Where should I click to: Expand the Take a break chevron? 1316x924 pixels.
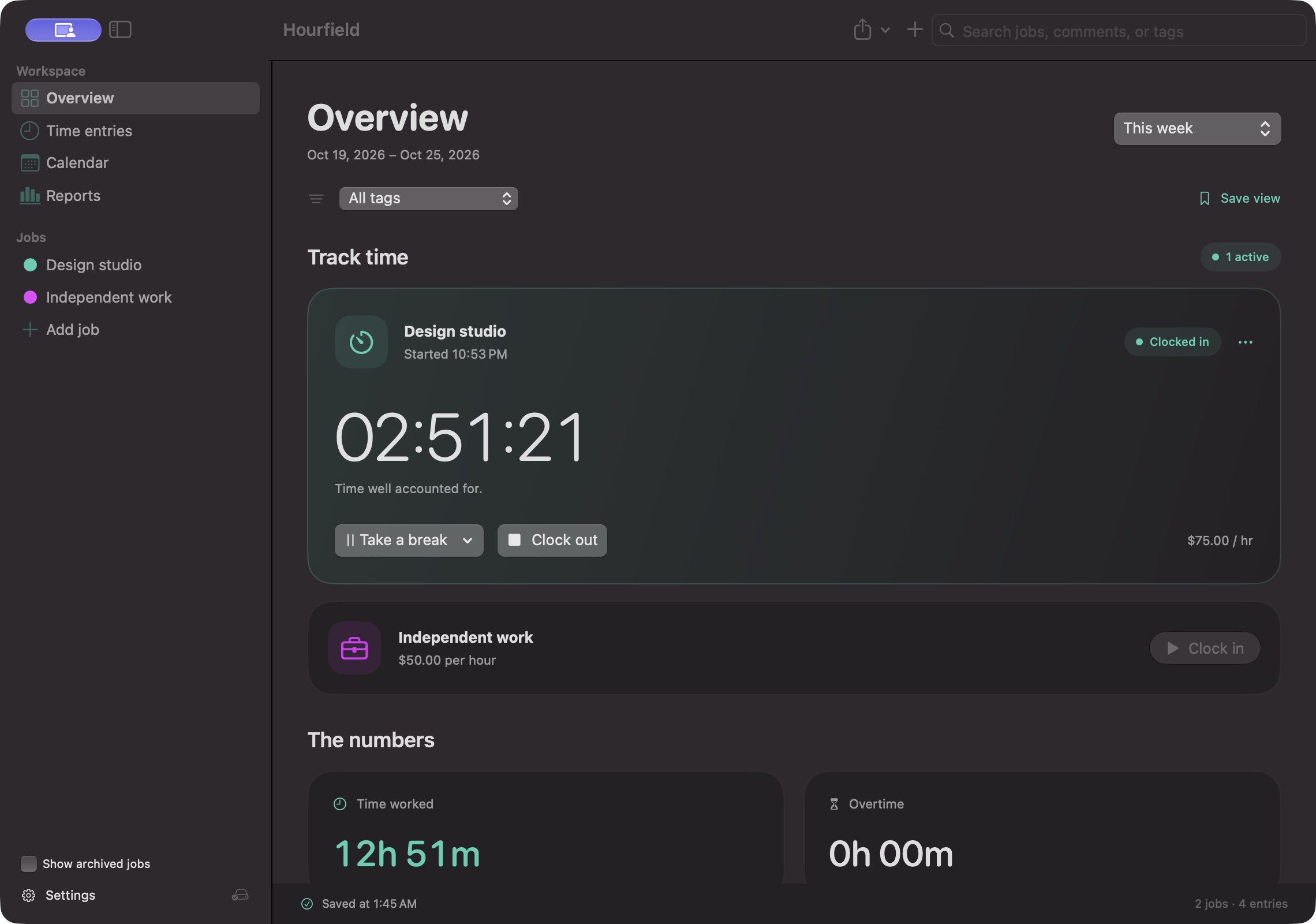(x=468, y=541)
